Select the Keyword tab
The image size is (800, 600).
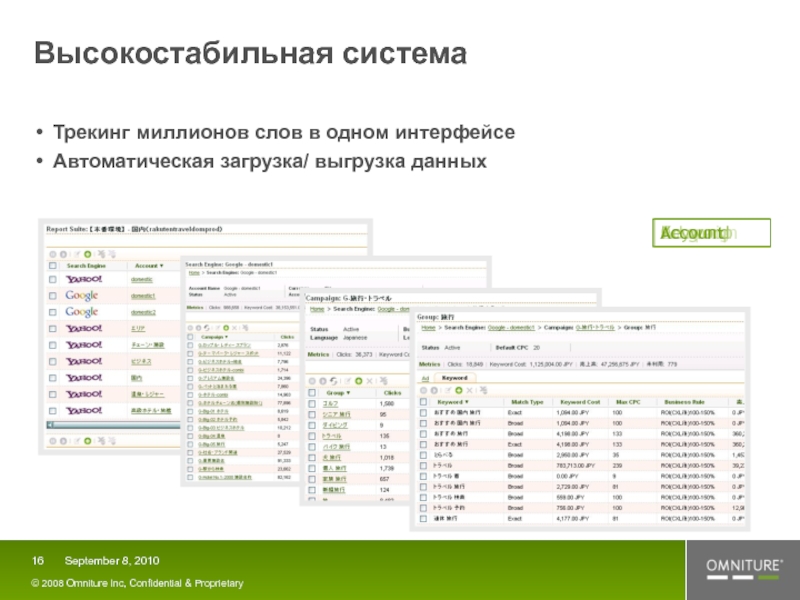coord(454,378)
